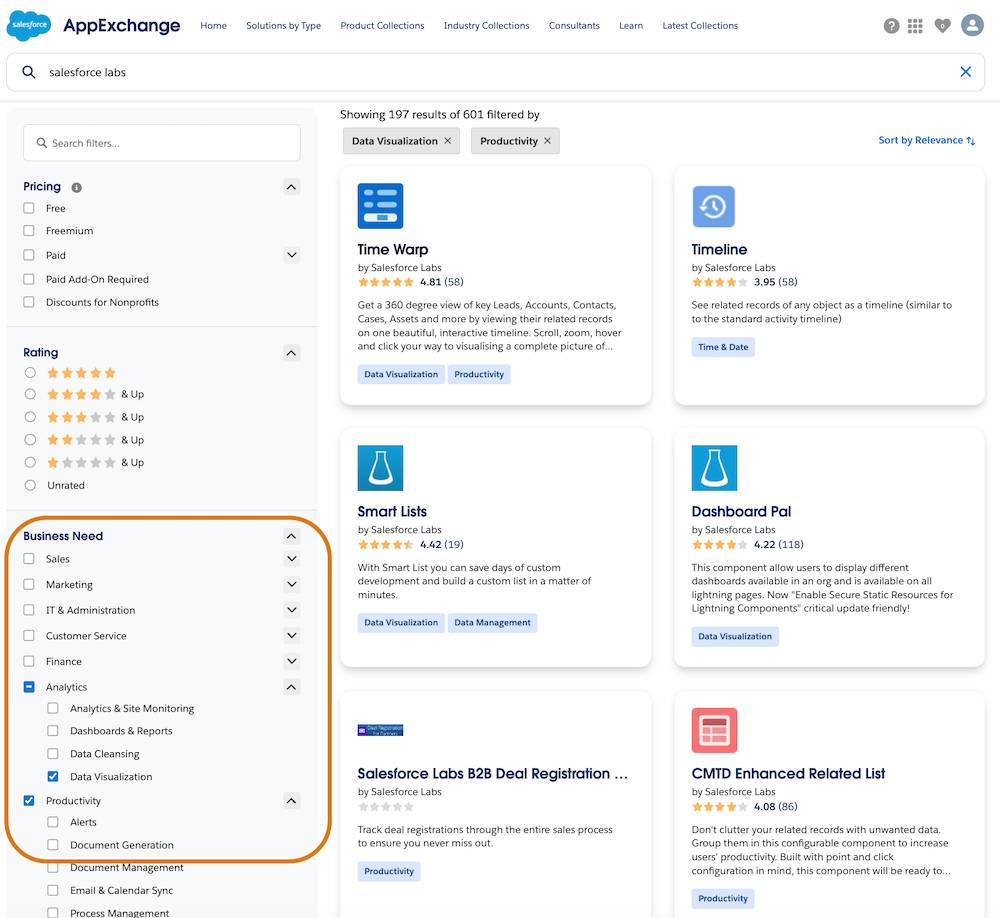Open the Learn nav item
1000x918 pixels.
631,26
